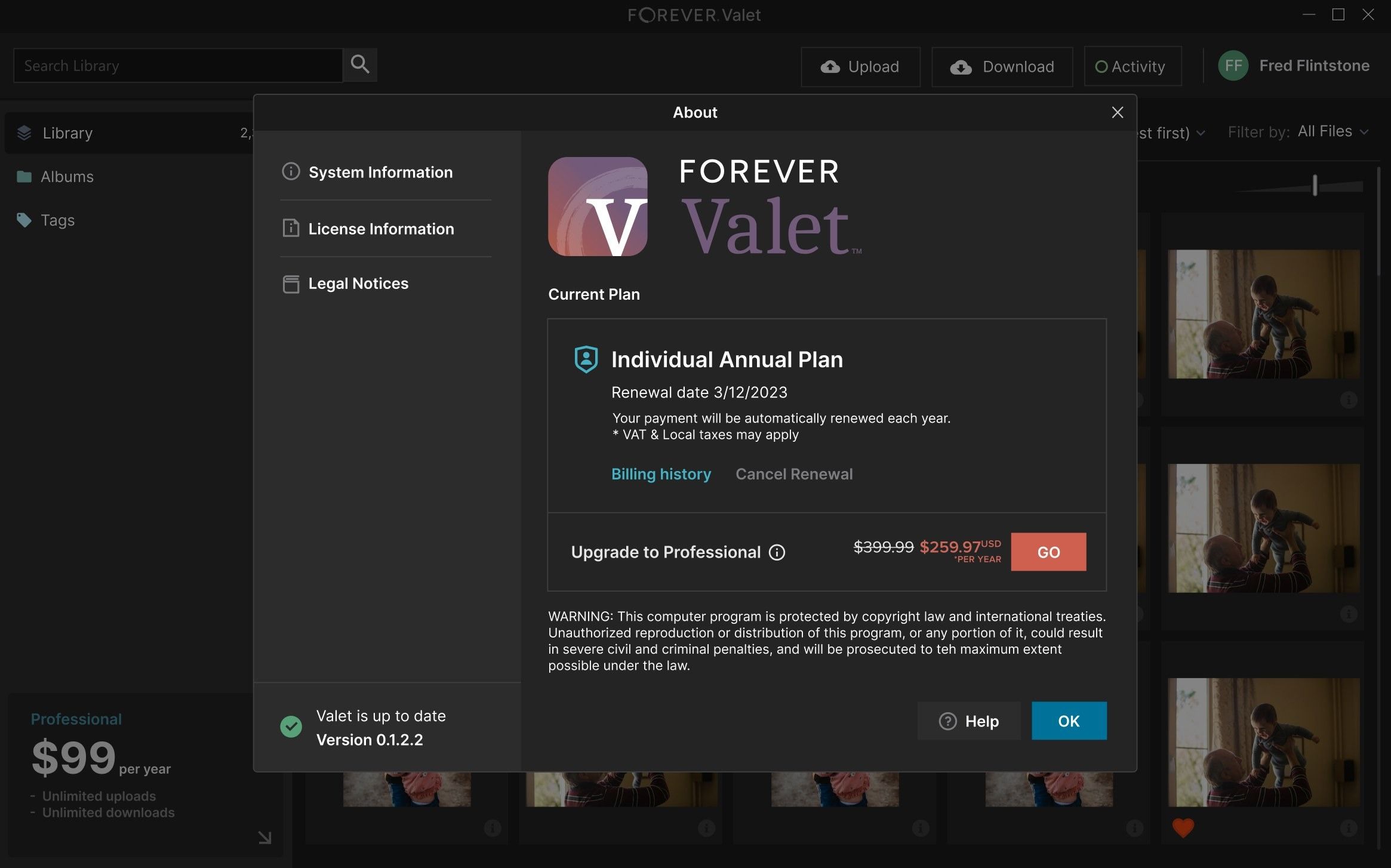Screen dimensions: 1391x868
Task: Confirm with the OK button
Action: [x=1069, y=721]
